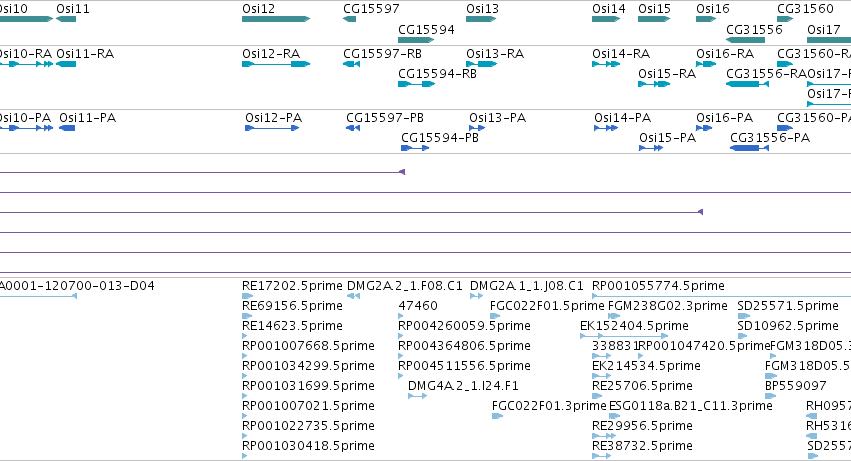
Task: Click the Osi13-RA transcript label
Action: coord(494,54)
